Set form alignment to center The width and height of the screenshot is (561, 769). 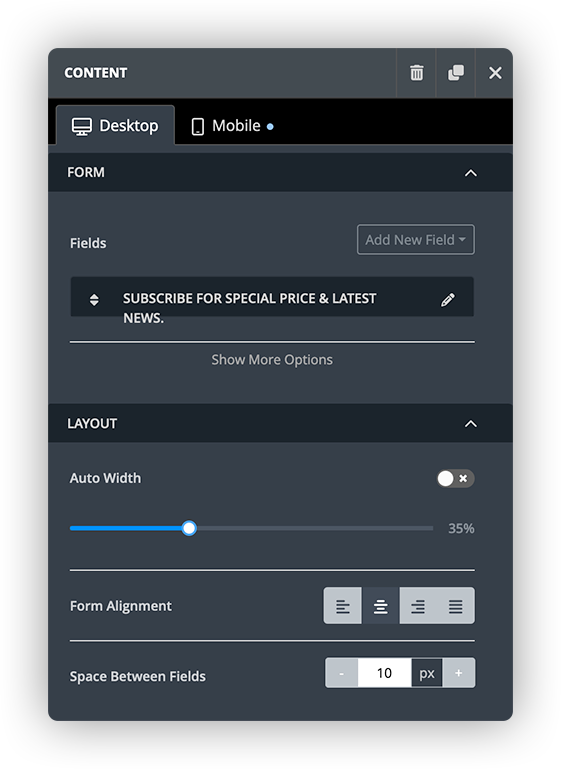tap(381, 606)
